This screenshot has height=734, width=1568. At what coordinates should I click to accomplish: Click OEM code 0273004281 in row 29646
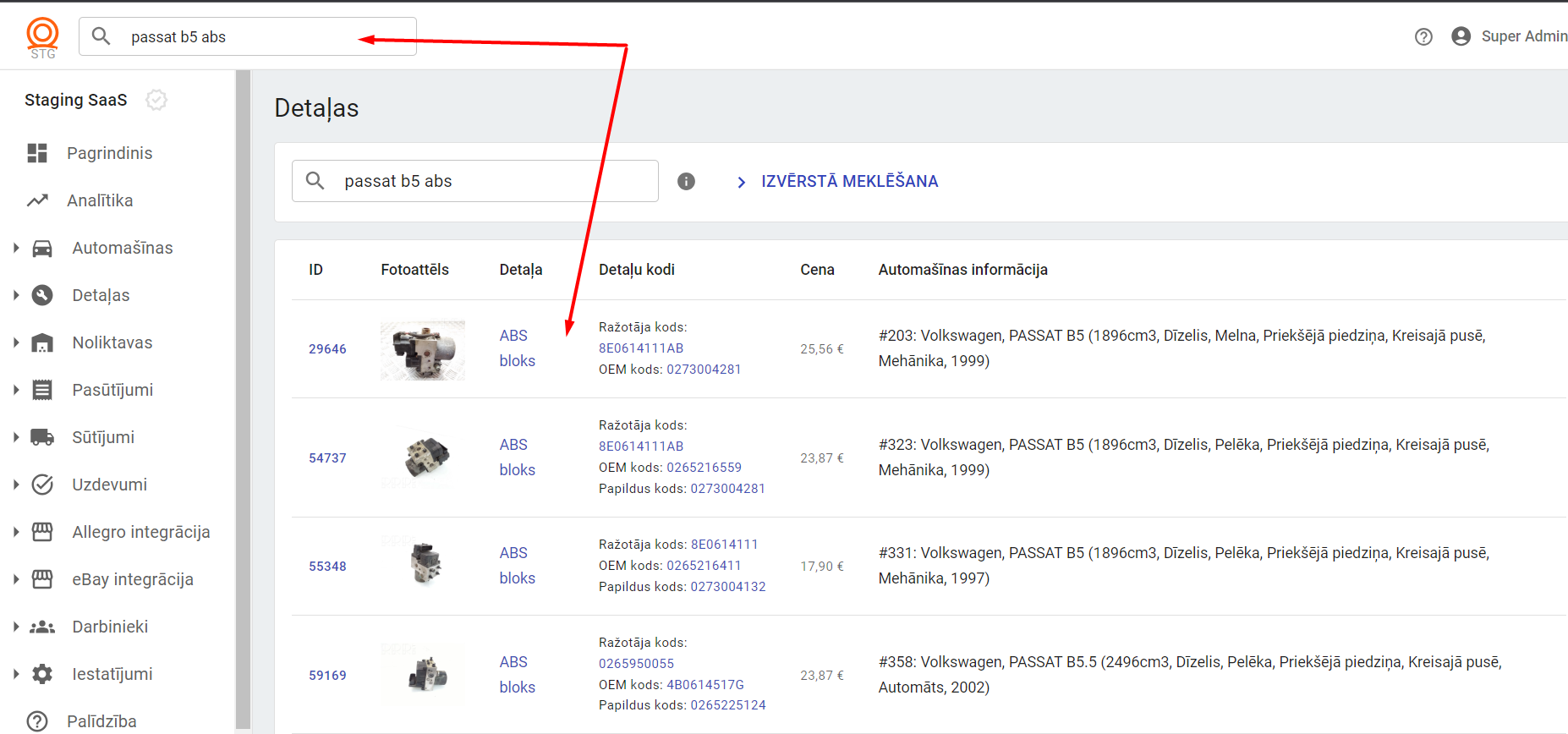(x=704, y=370)
